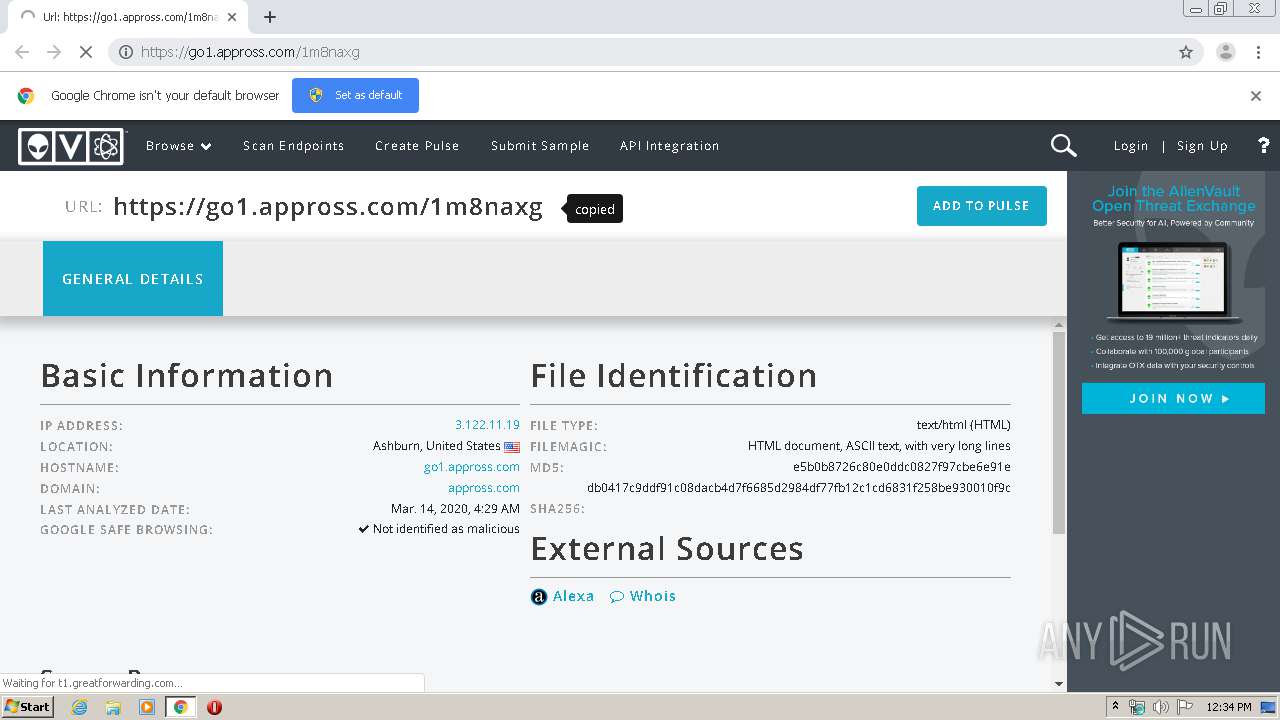Dismiss the default browser notification bar
Screen dimensions: 1280x720
pos(1256,96)
